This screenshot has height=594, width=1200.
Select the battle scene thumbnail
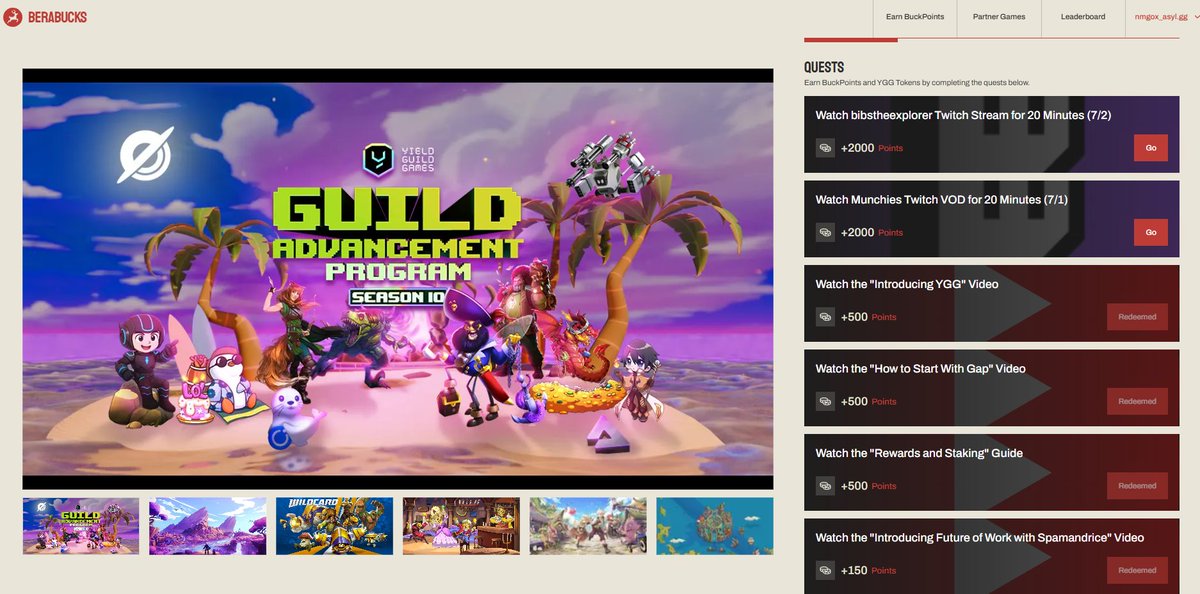[588, 526]
